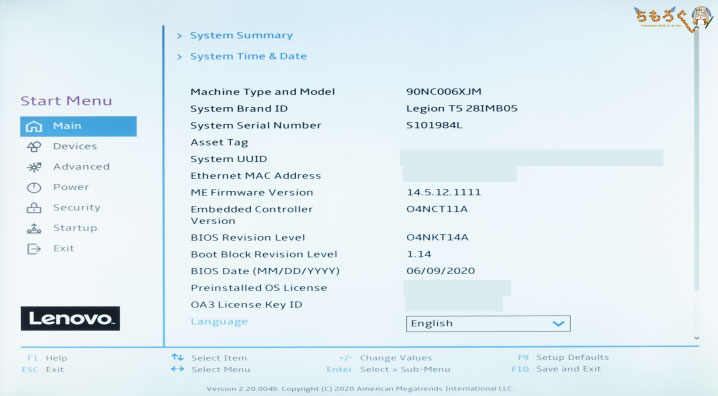Click F10 Save and Exit hint
The width and height of the screenshot is (718, 396).
click(556, 369)
